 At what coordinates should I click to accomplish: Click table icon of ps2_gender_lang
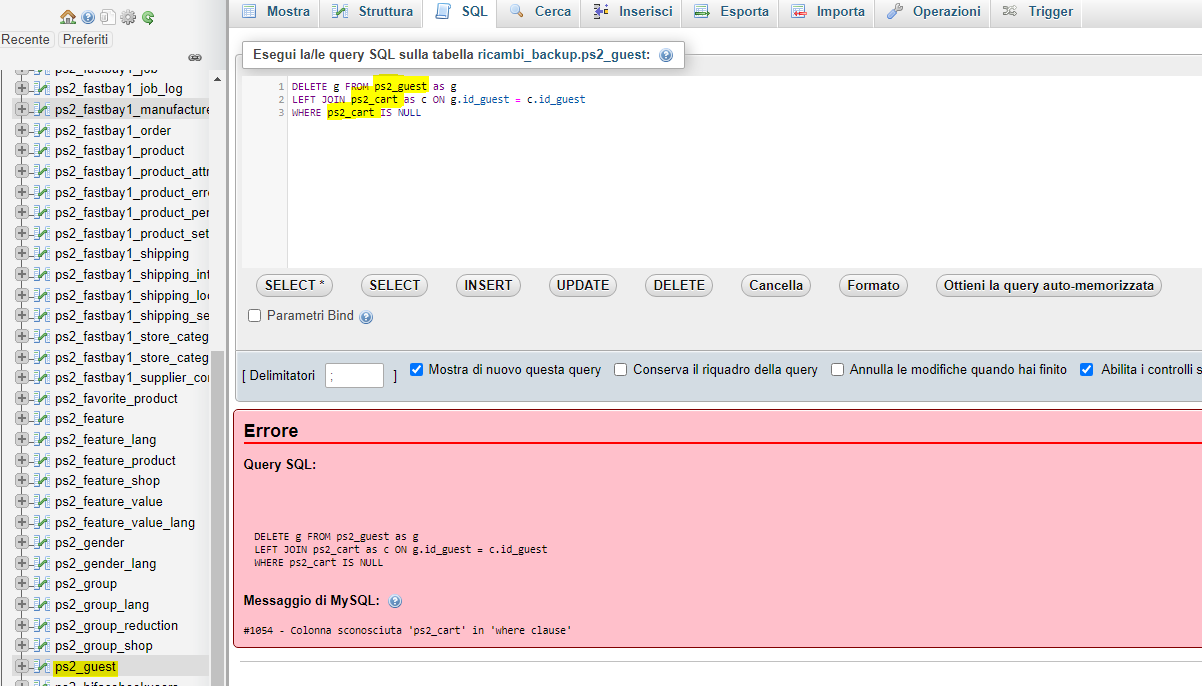[41, 563]
